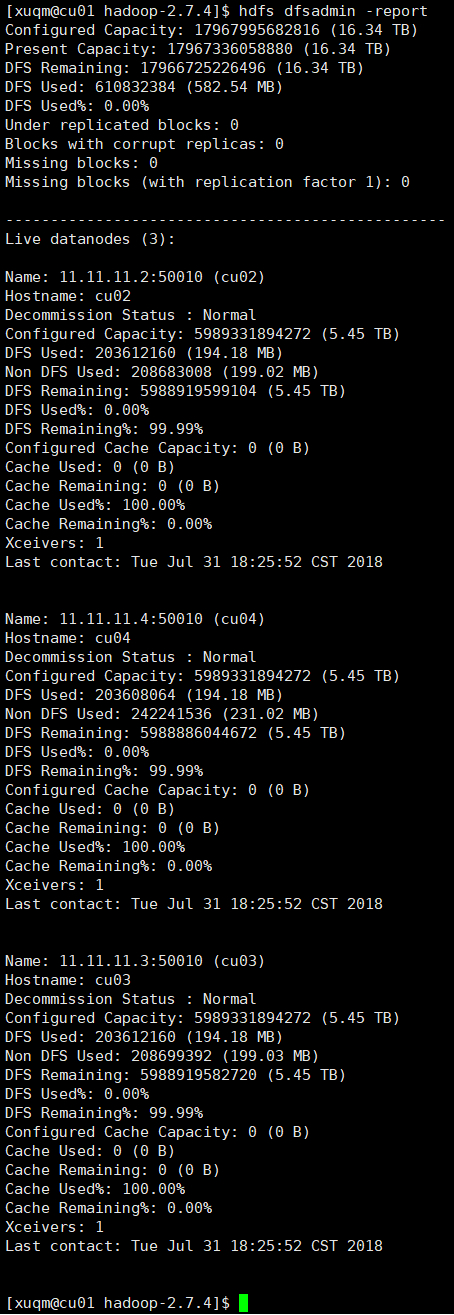Click the hdfs dfsadmin -report command text
Viewport: 454px width, 1315px height.
333,11
